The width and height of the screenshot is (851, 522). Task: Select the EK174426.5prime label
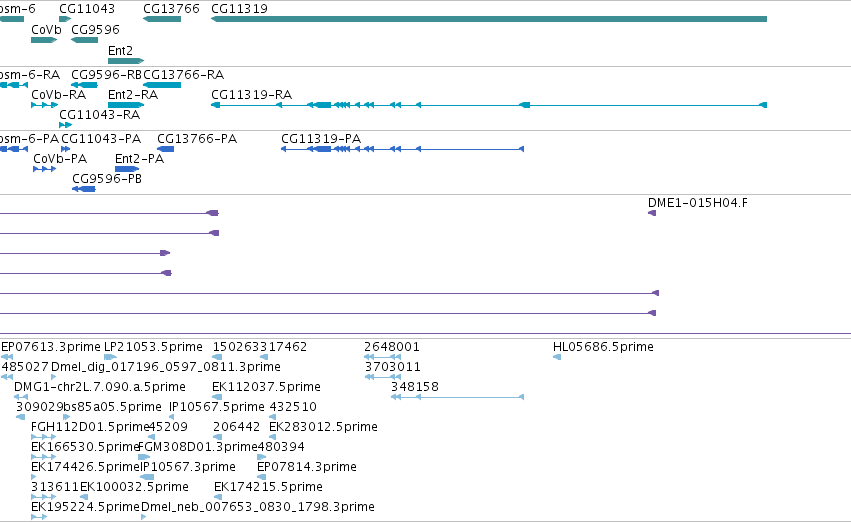point(85,467)
